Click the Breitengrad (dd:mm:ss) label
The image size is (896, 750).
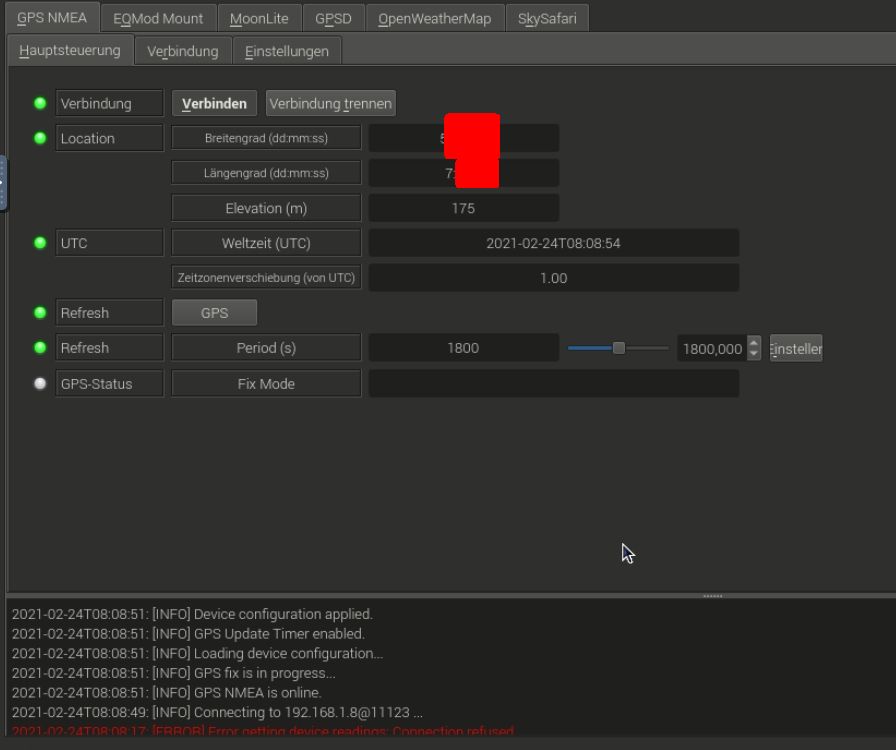click(266, 138)
